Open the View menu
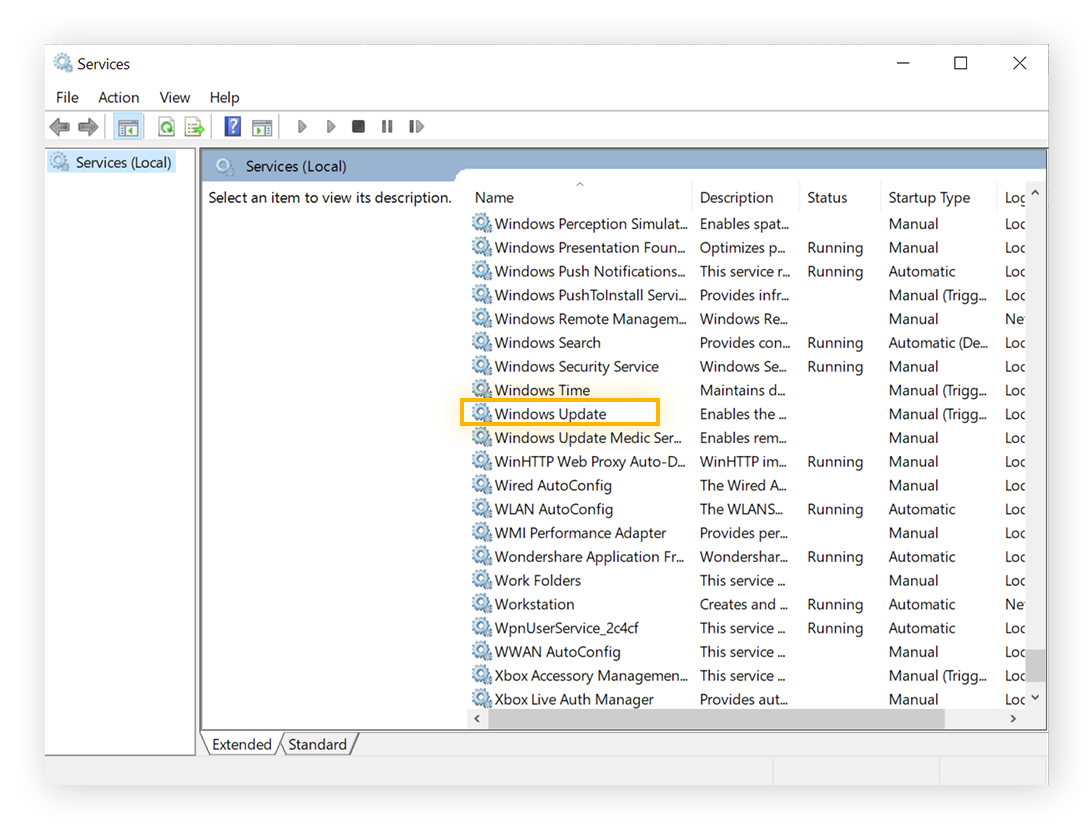Screen dimensions: 1092x828 coord(174,97)
